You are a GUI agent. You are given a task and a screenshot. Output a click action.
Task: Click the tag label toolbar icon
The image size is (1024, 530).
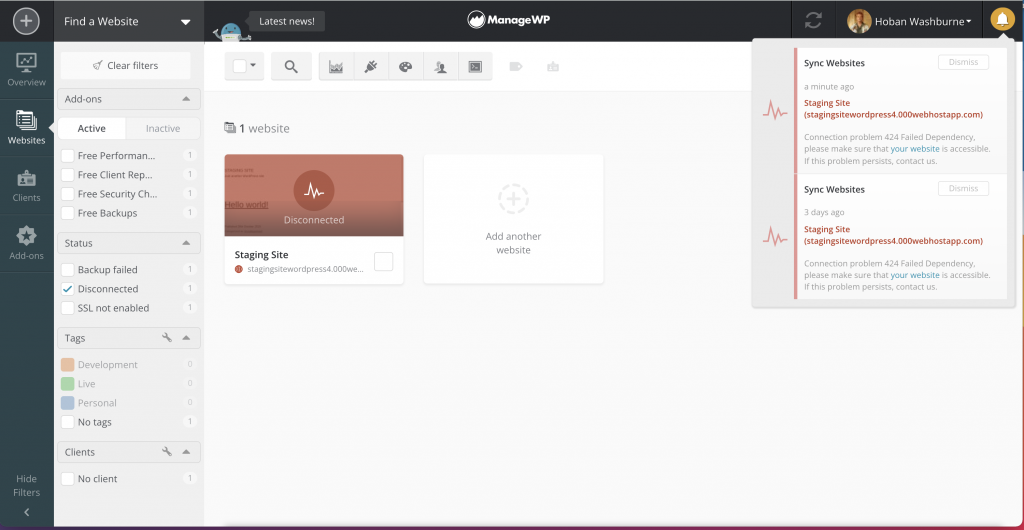516,67
